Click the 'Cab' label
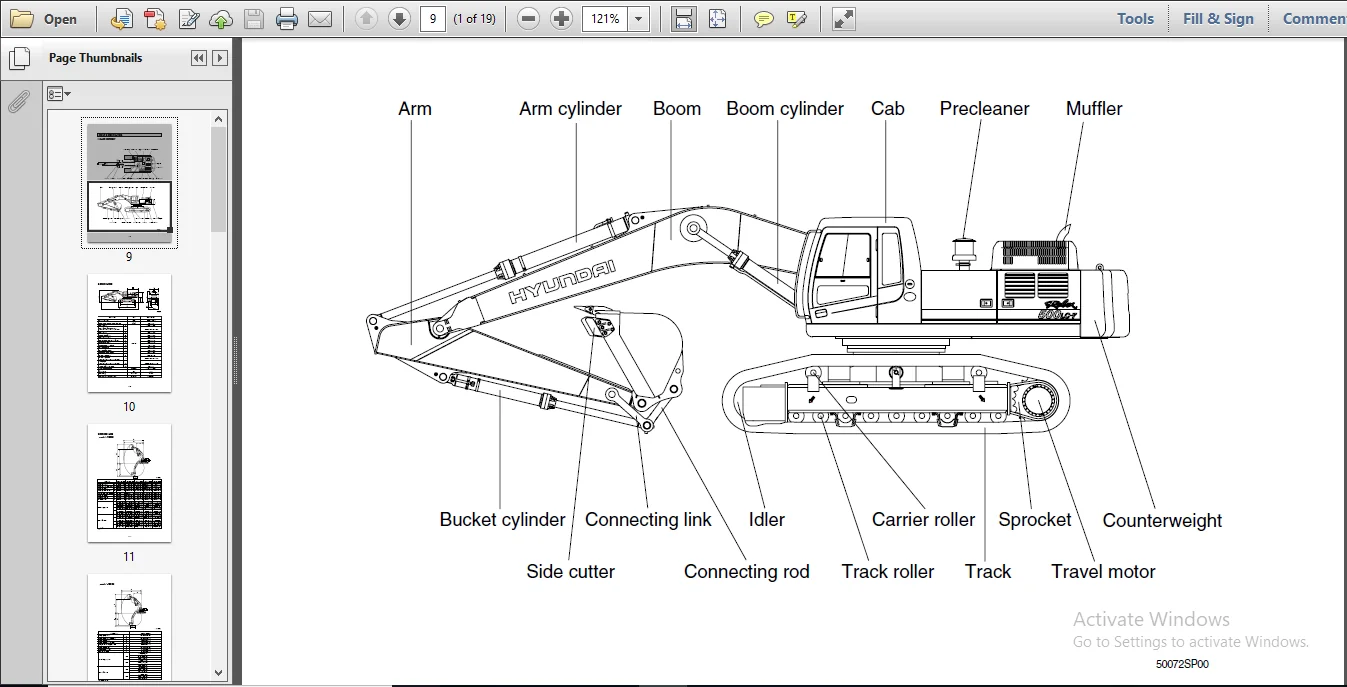 click(x=887, y=109)
